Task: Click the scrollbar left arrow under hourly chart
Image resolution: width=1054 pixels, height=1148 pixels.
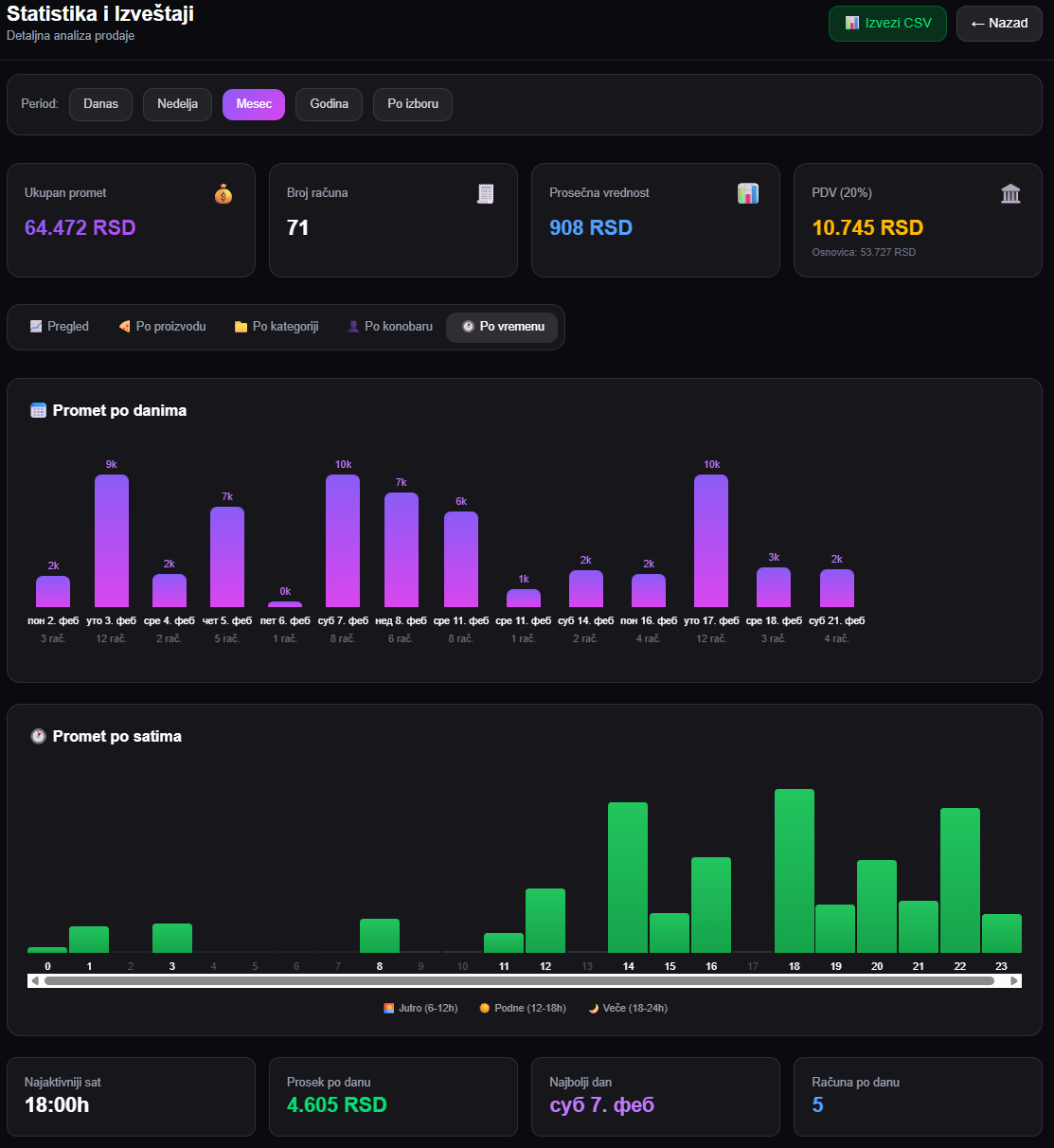Action: [x=35, y=981]
